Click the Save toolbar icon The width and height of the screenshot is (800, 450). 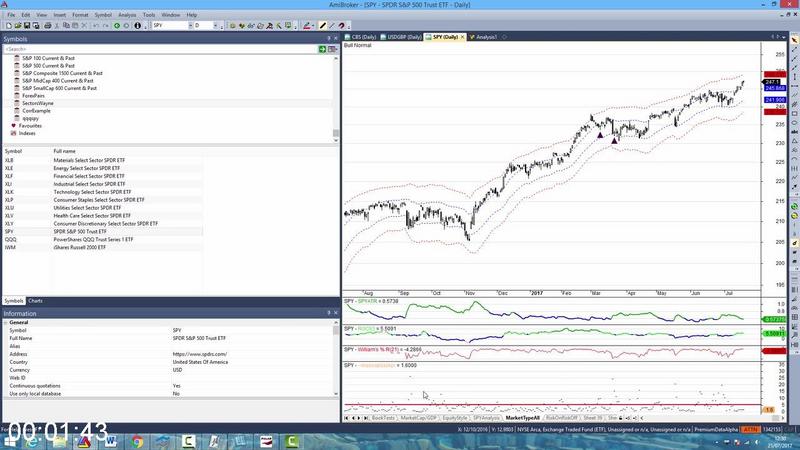click(x=27, y=26)
